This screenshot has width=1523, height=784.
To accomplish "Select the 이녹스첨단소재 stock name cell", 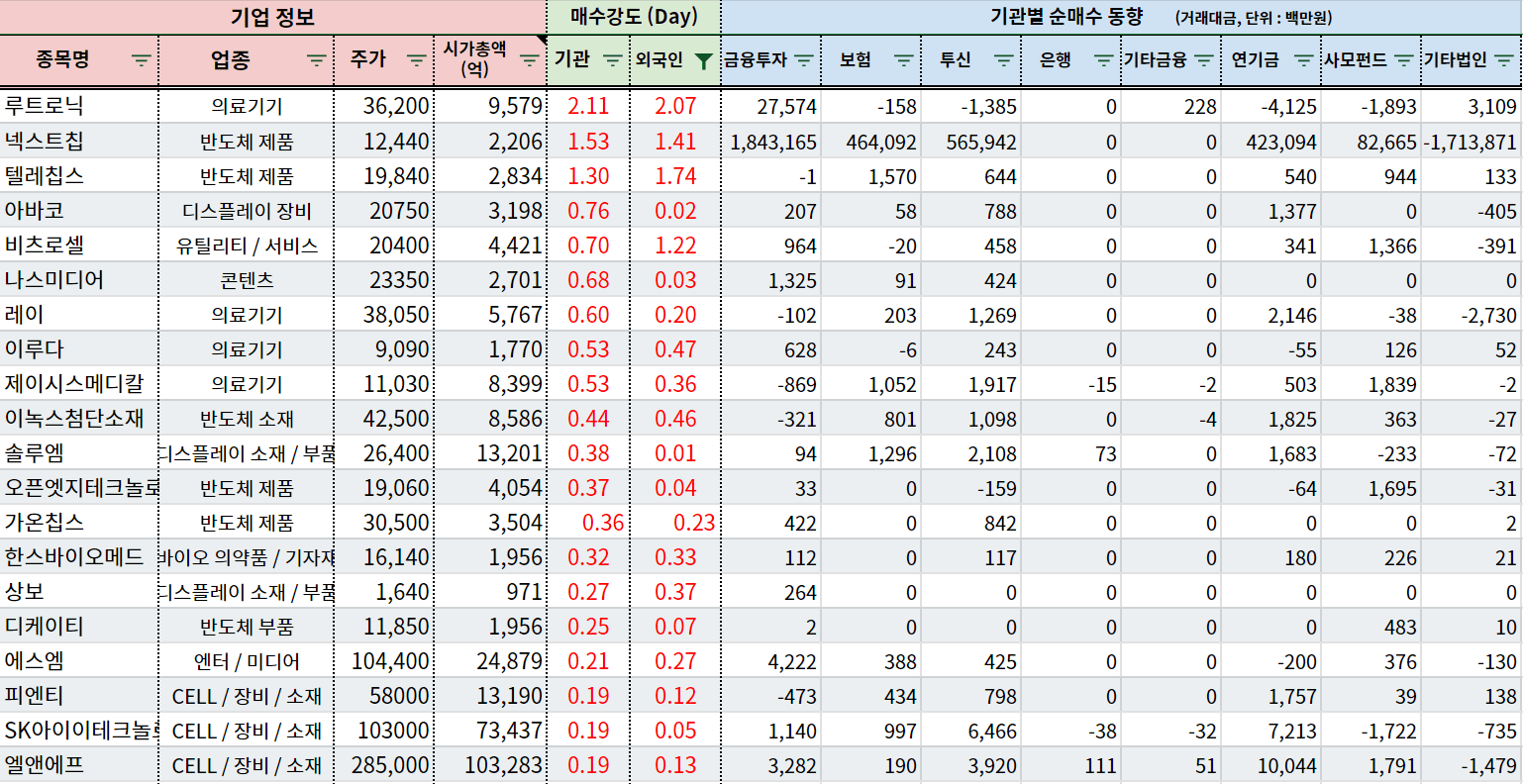I will coord(79,418).
